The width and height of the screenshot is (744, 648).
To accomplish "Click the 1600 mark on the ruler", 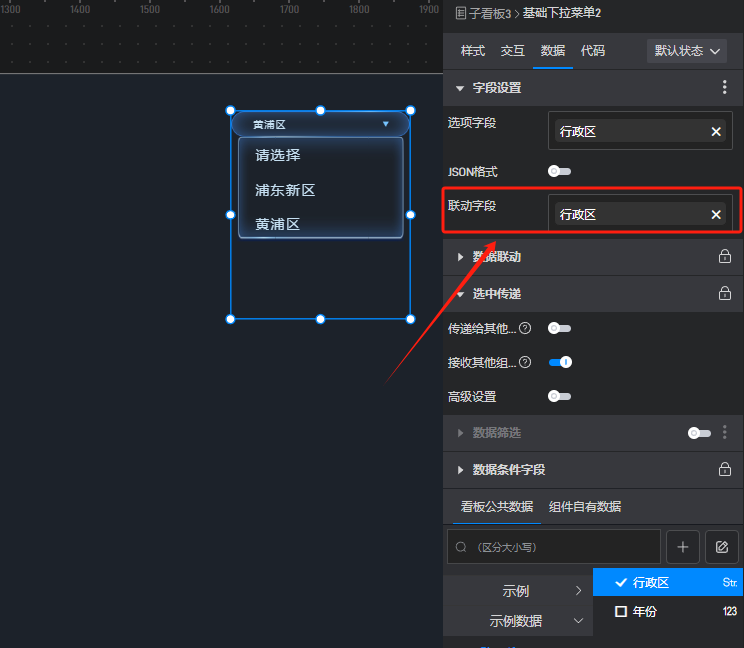I will point(219,9).
